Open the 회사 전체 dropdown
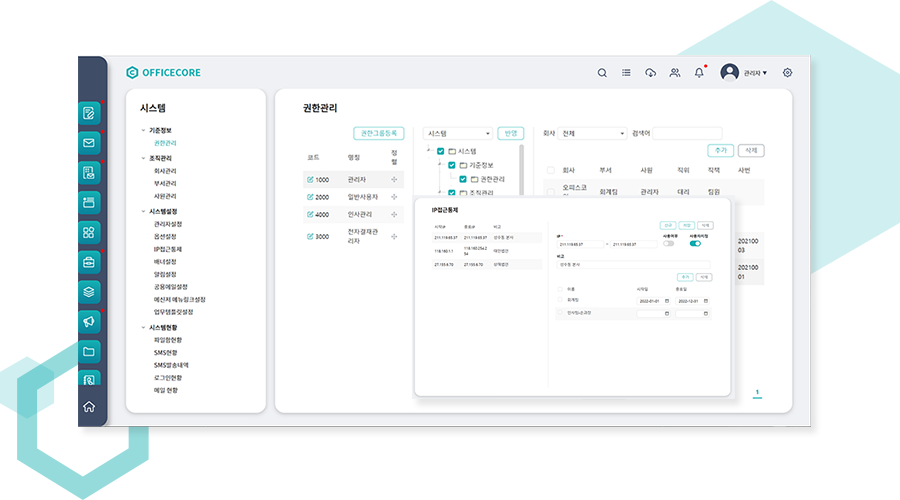Screen dimensions: 900x500 click(592, 133)
